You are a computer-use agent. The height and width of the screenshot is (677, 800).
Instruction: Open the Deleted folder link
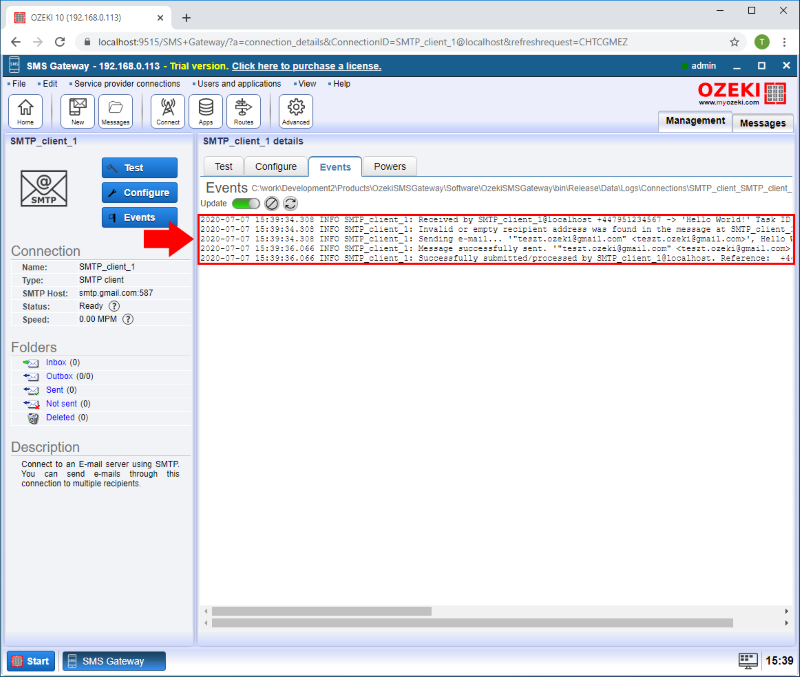click(60, 417)
